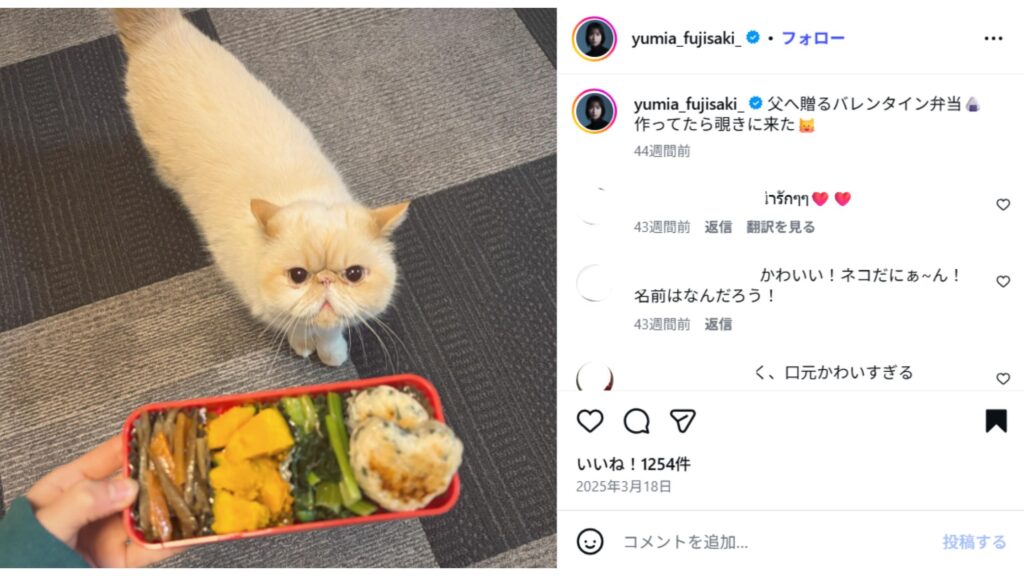
Task: Open likes list いいね！1254件
Action: click(633, 464)
